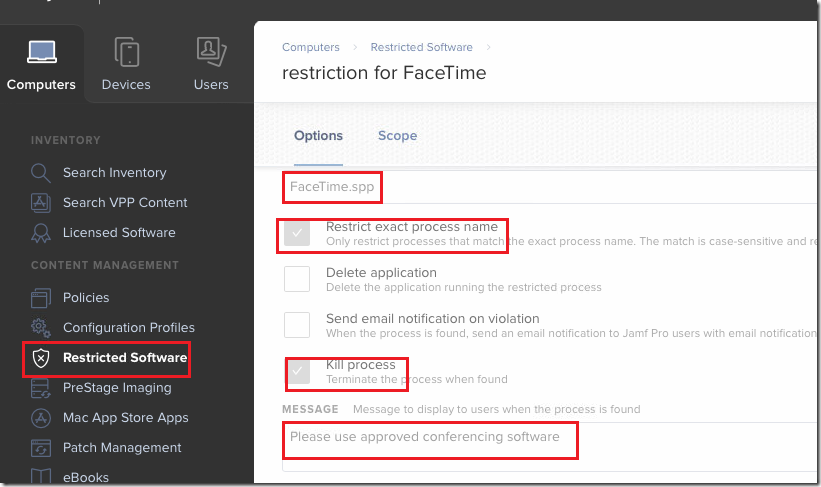
Task: Open the Computers section icon
Action: pos(42,51)
